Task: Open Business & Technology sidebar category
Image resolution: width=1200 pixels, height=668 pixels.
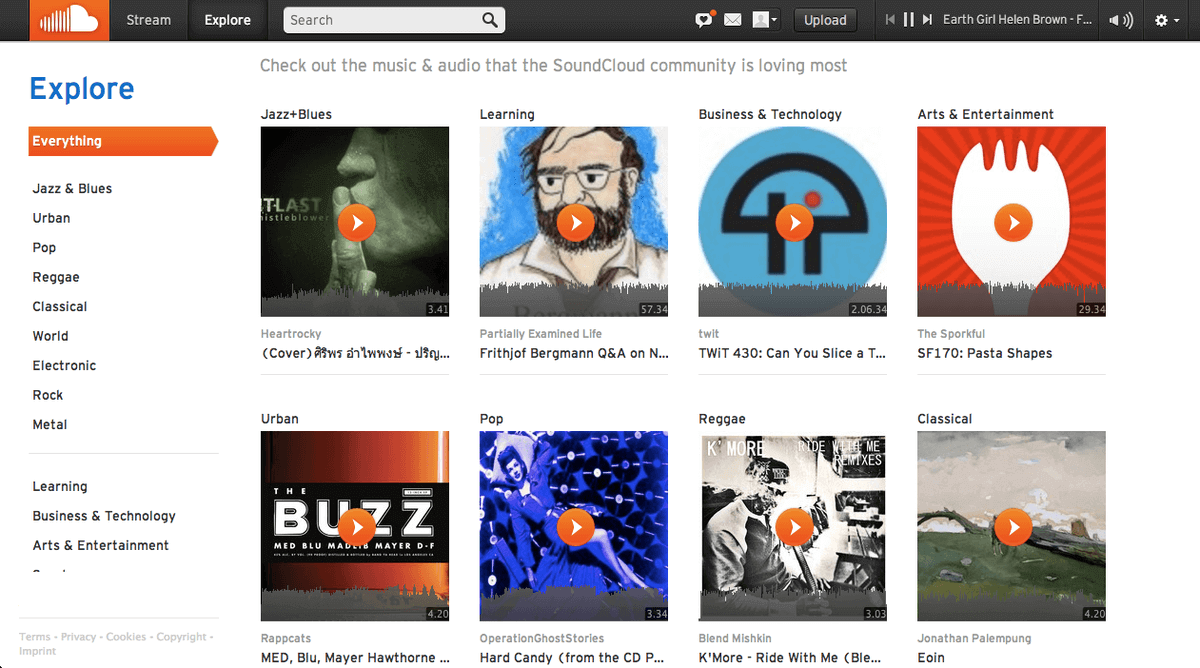Action: pyautogui.click(x=104, y=516)
